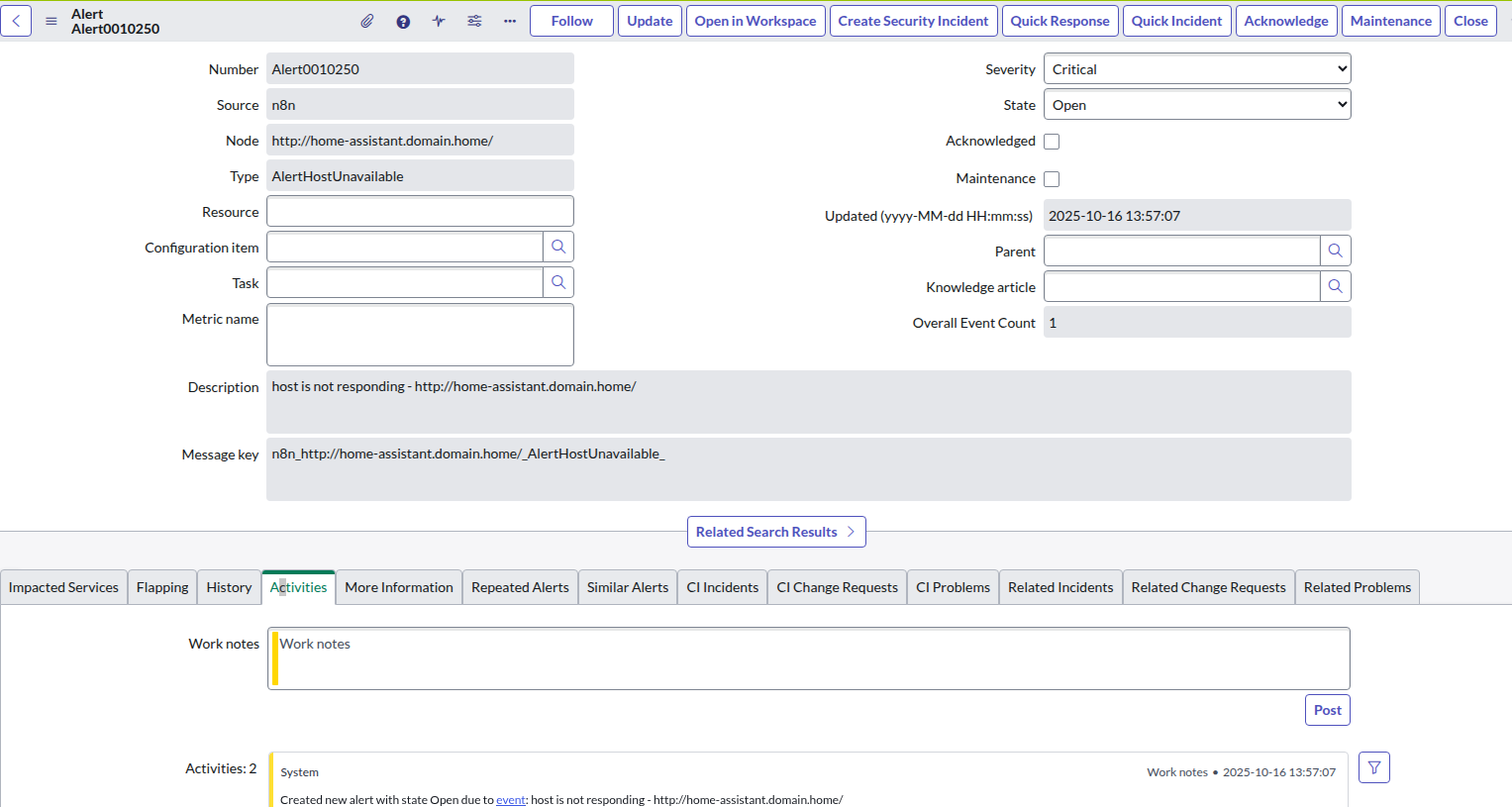Open the activity stream pulse icon
The height and width of the screenshot is (807, 1512).
coord(439,21)
